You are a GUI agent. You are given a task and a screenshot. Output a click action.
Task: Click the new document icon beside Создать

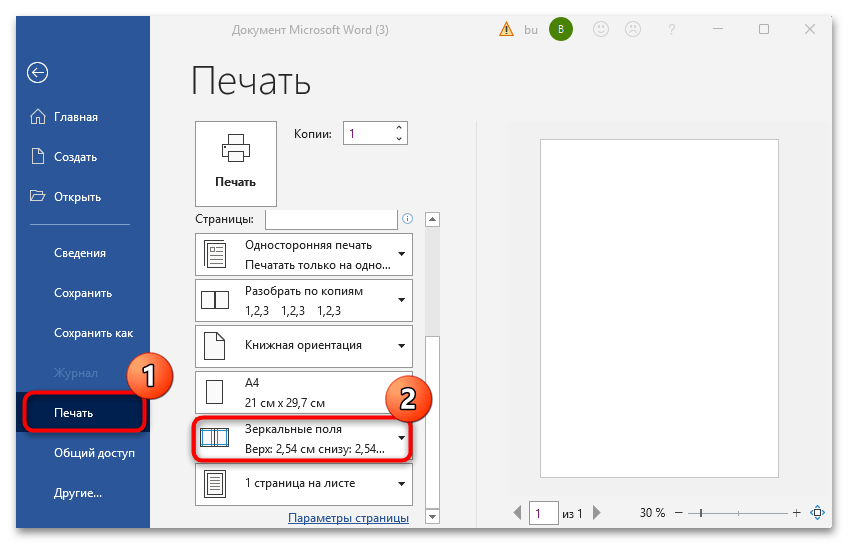37,156
